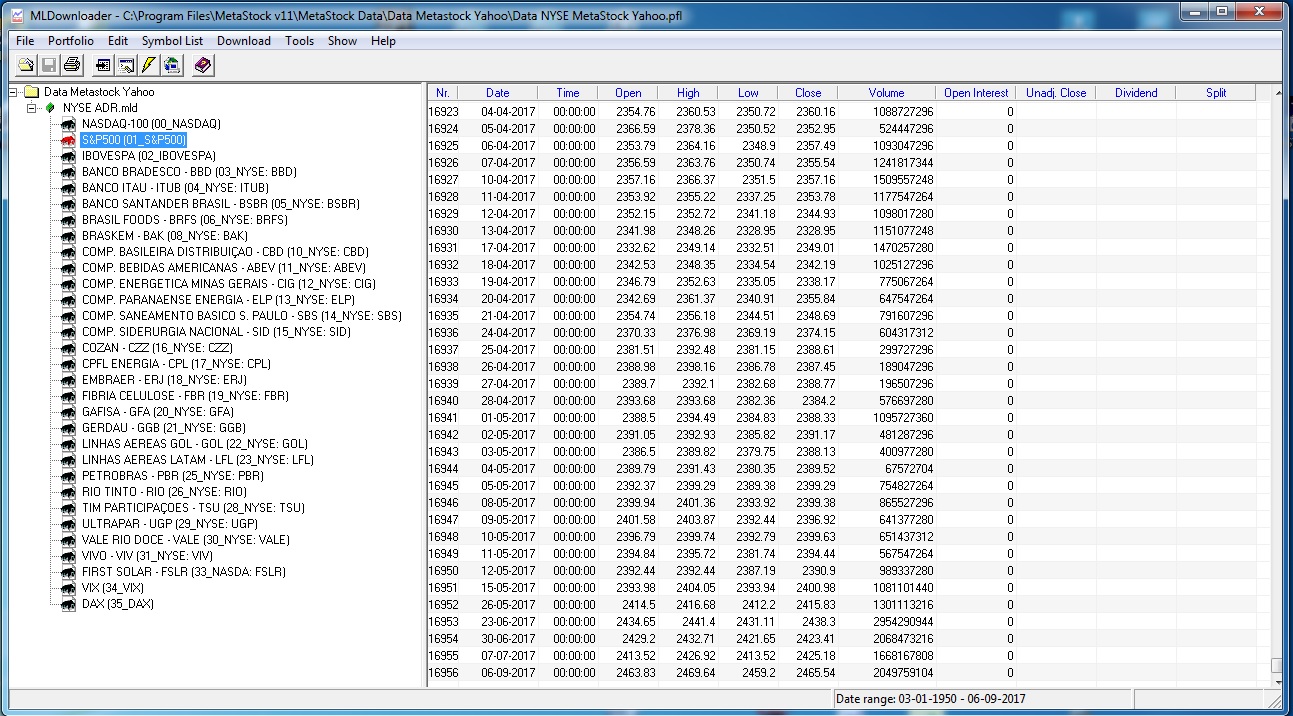1293x716 pixels.
Task: Open the Download menu
Action: (244, 41)
